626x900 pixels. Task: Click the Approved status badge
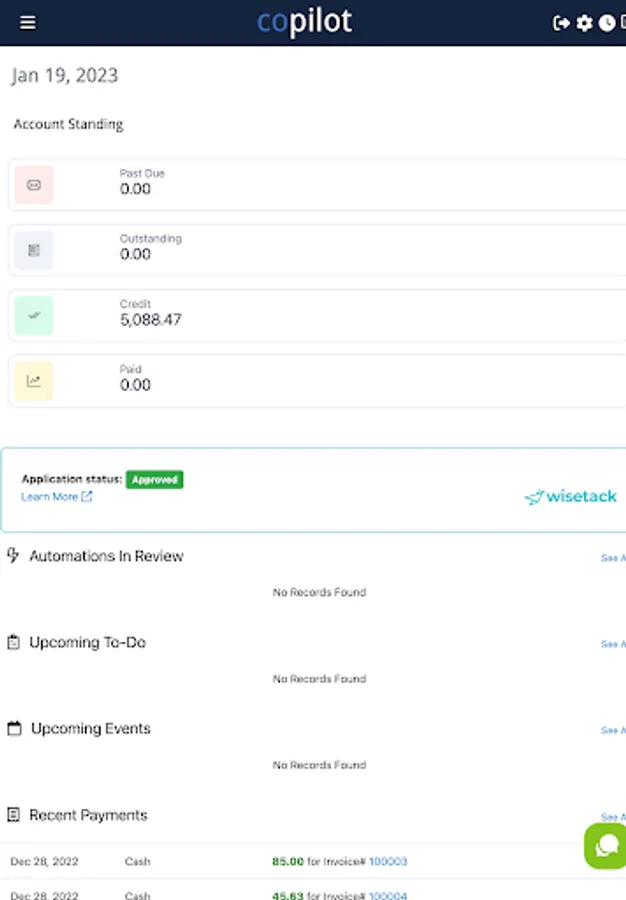(155, 479)
